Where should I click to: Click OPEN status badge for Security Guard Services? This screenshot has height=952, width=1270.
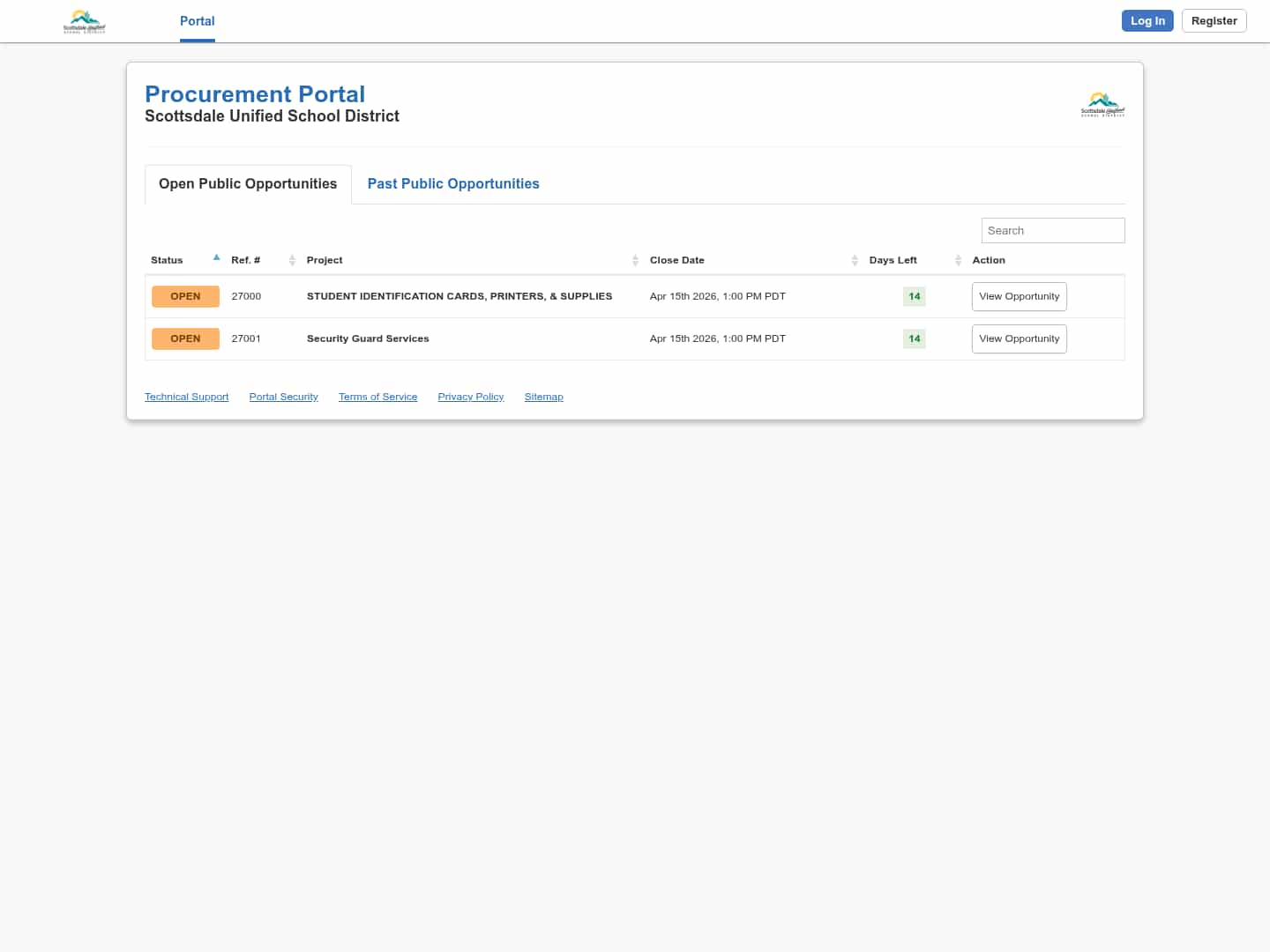[185, 338]
